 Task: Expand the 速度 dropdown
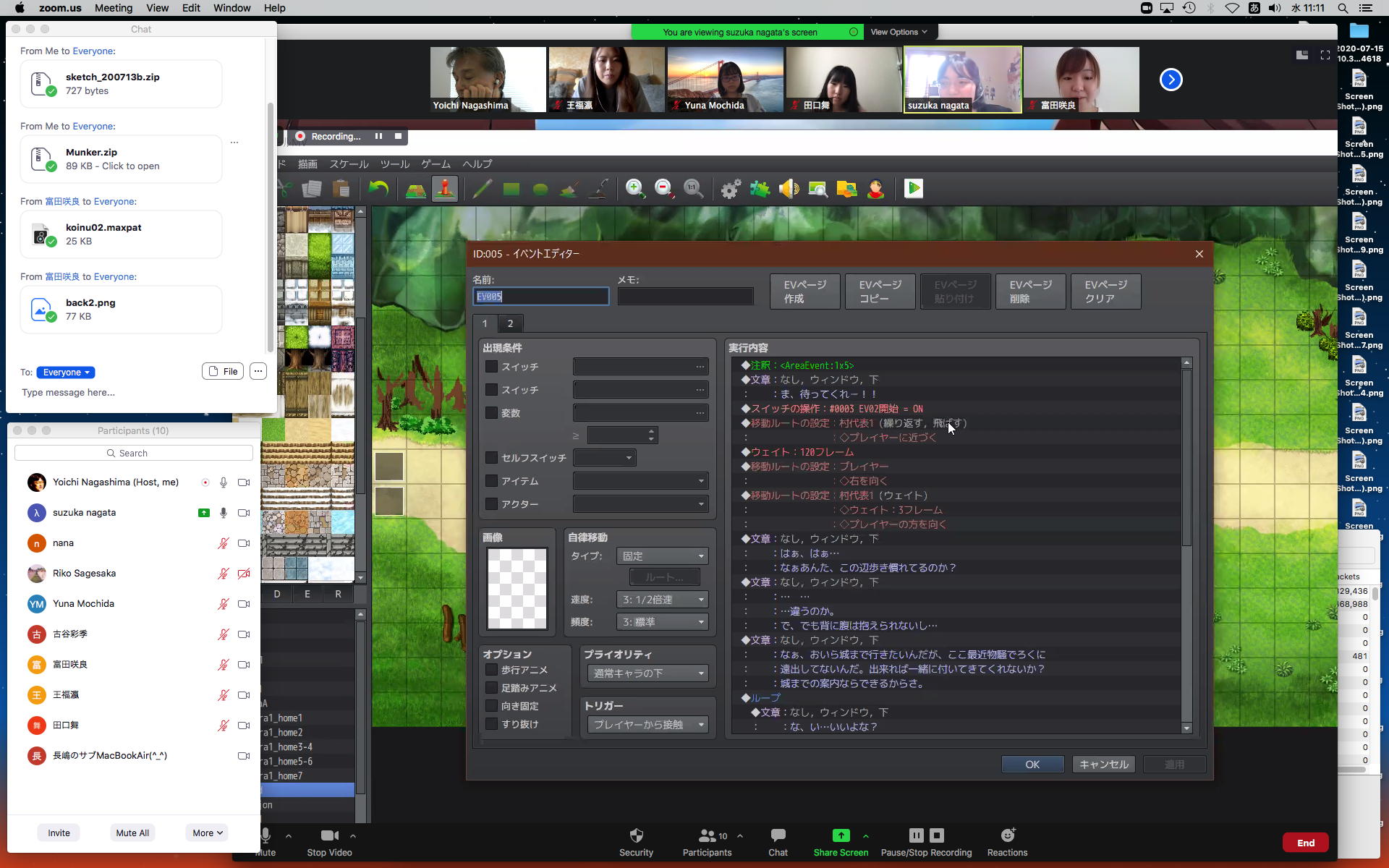[x=662, y=600]
